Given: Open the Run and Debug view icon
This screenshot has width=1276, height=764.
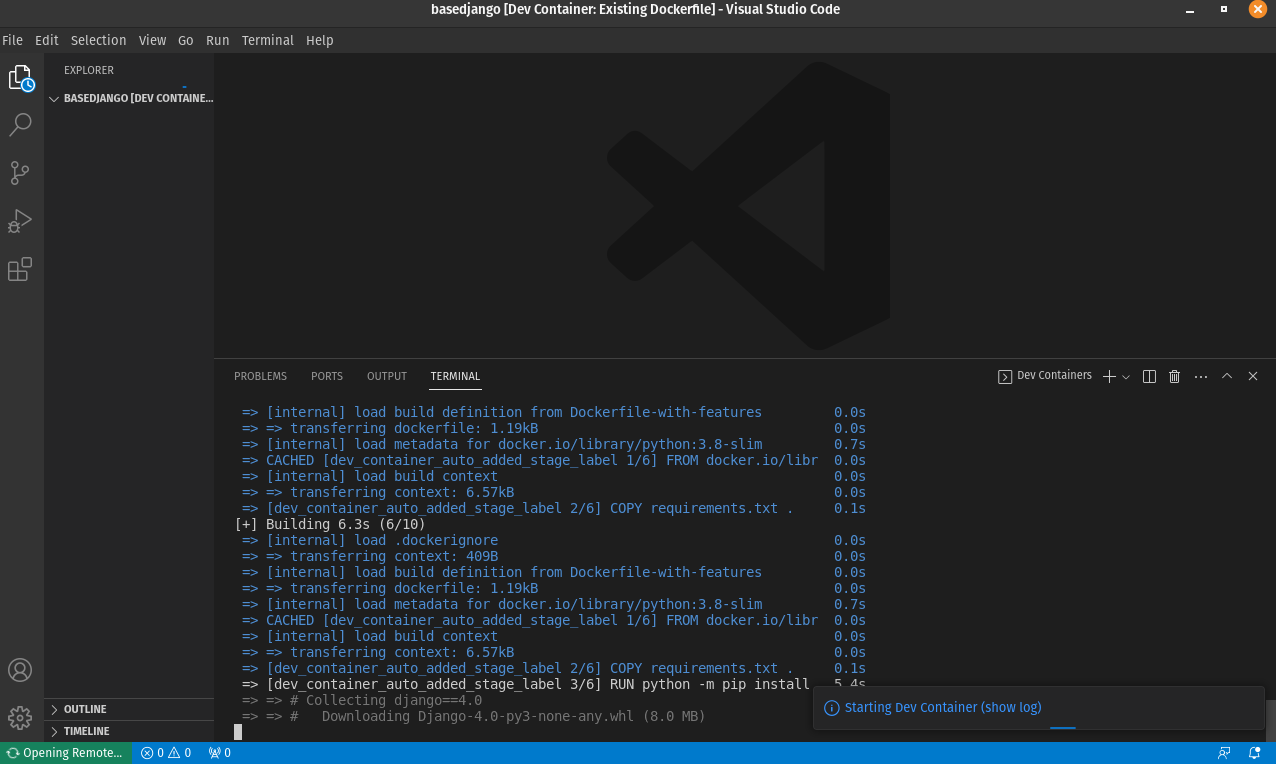Looking at the screenshot, I should pos(21,221).
